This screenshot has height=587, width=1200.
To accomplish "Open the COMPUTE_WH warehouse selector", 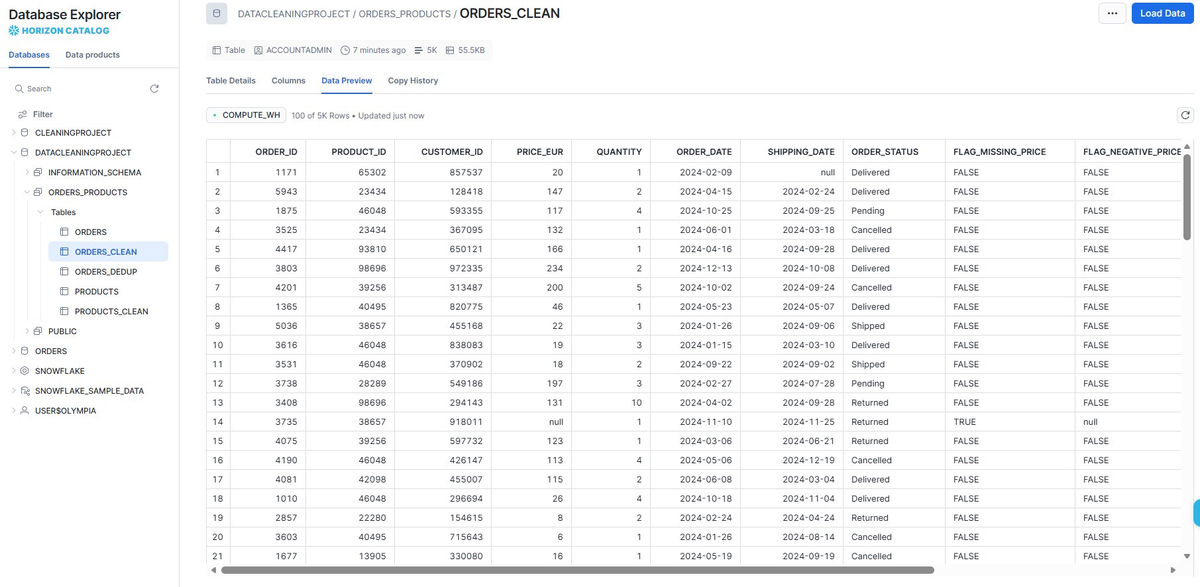I will [246, 115].
